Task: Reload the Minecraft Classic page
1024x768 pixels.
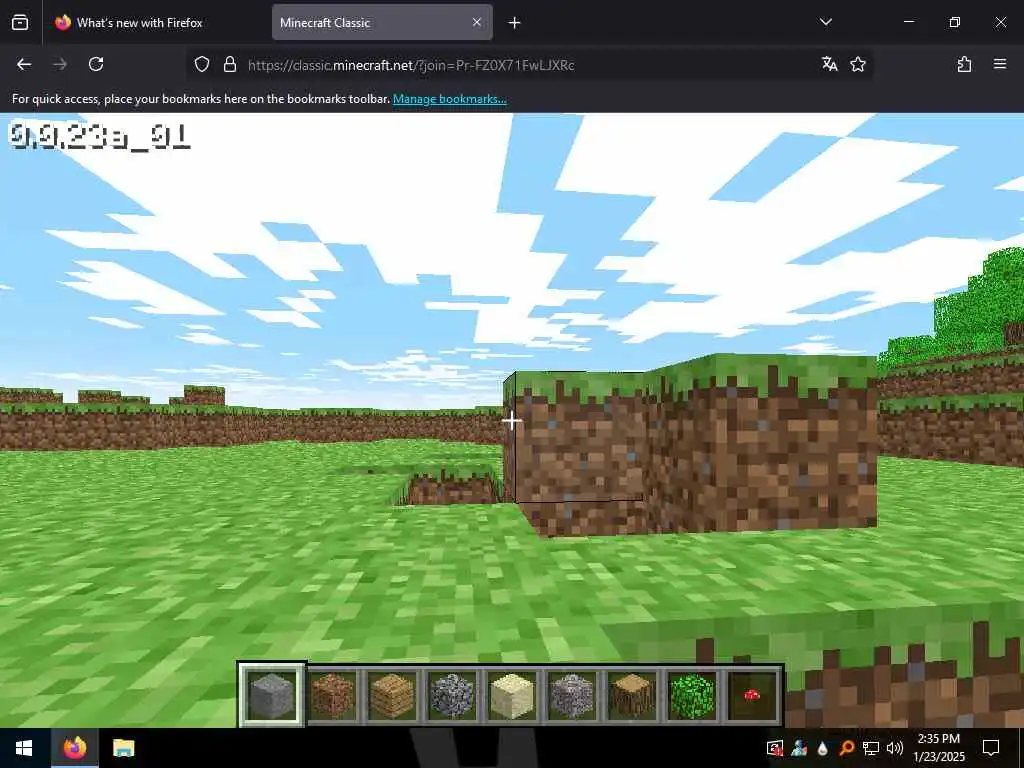Action: click(x=96, y=64)
